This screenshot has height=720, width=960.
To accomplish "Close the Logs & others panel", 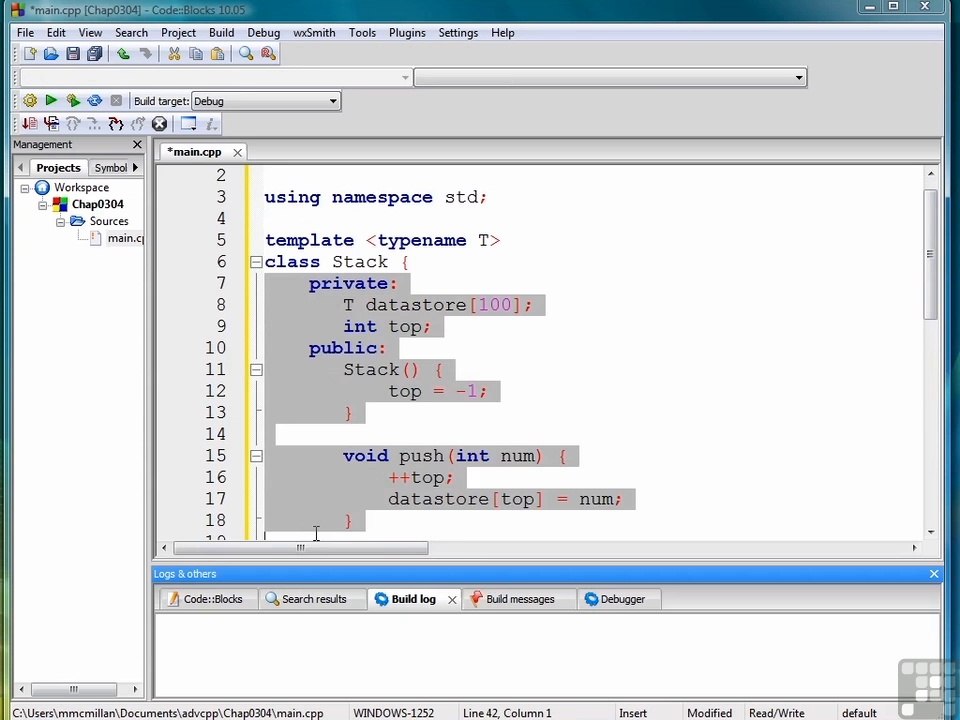I will (934, 574).
